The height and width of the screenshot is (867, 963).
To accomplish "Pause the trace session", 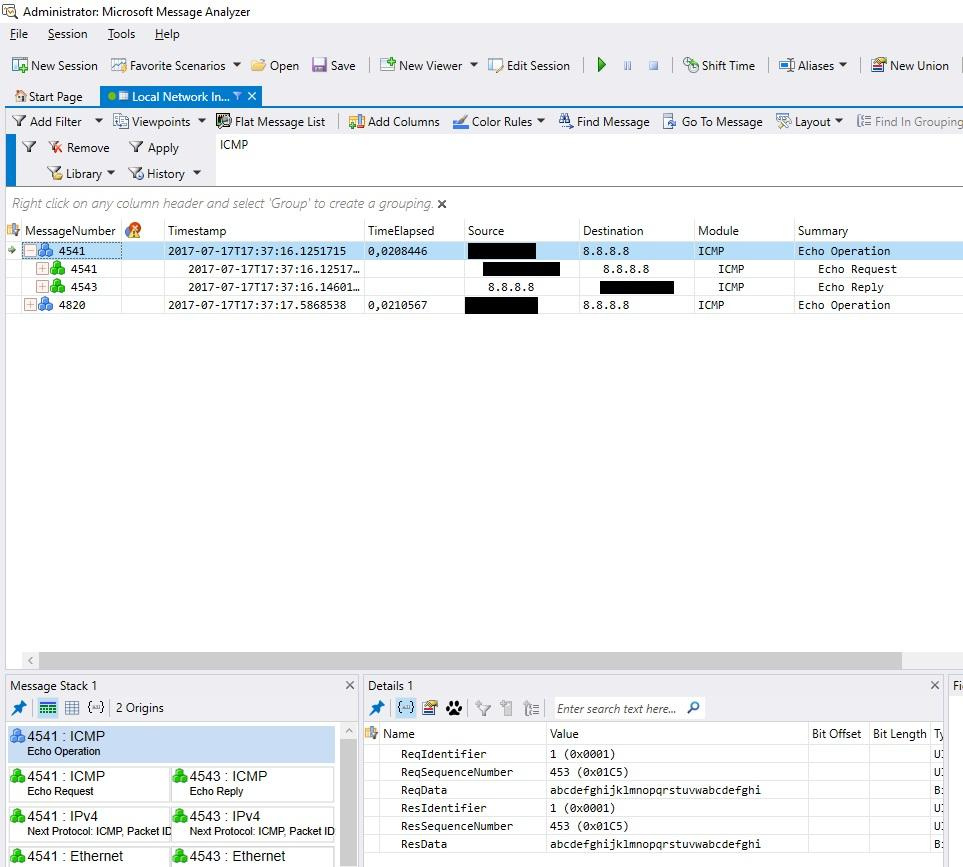I will (x=627, y=65).
